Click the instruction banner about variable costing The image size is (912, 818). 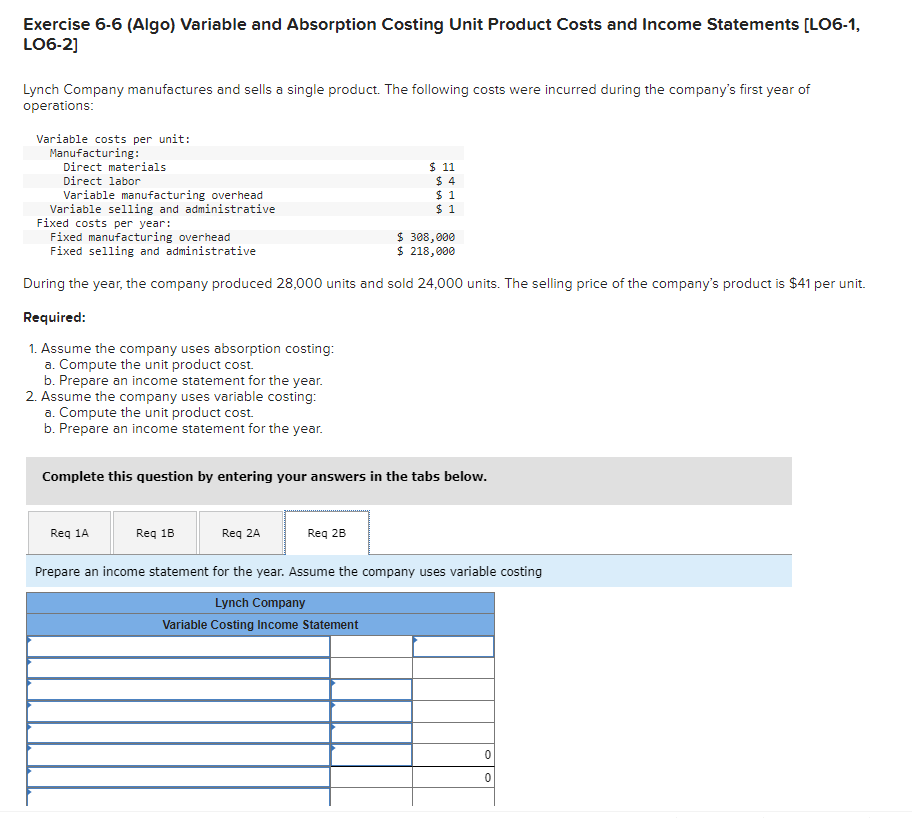coord(300,571)
